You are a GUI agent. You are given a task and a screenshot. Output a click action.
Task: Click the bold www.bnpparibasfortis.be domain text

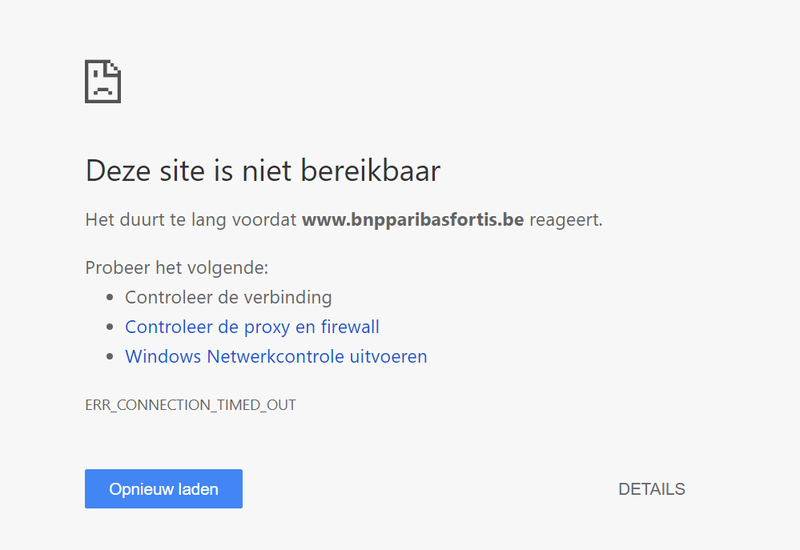click(x=413, y=219)
